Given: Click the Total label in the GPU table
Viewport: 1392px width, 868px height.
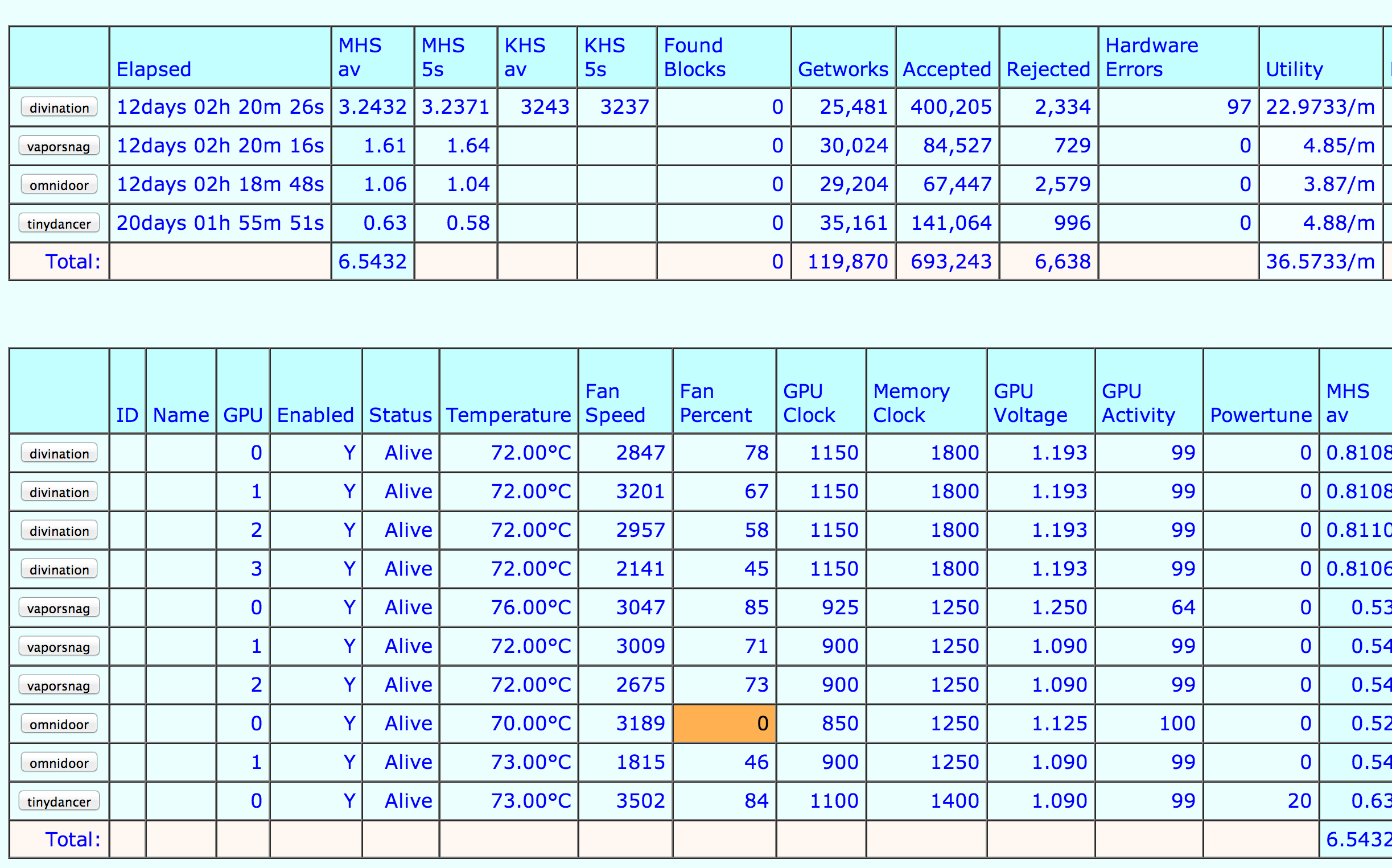Looking at the screenshot, I should (x=73, y=840).
